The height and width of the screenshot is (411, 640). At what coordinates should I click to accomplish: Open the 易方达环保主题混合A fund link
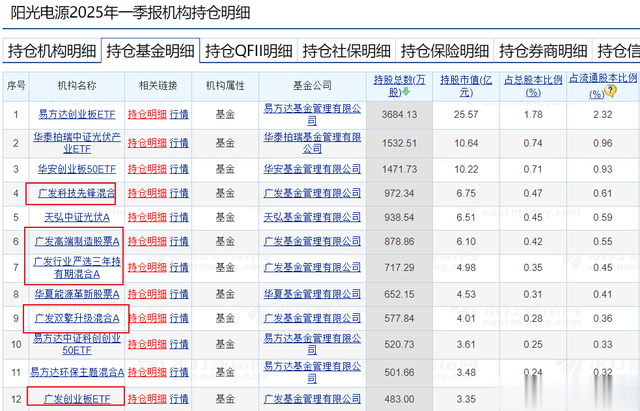(x=77, y=372)
